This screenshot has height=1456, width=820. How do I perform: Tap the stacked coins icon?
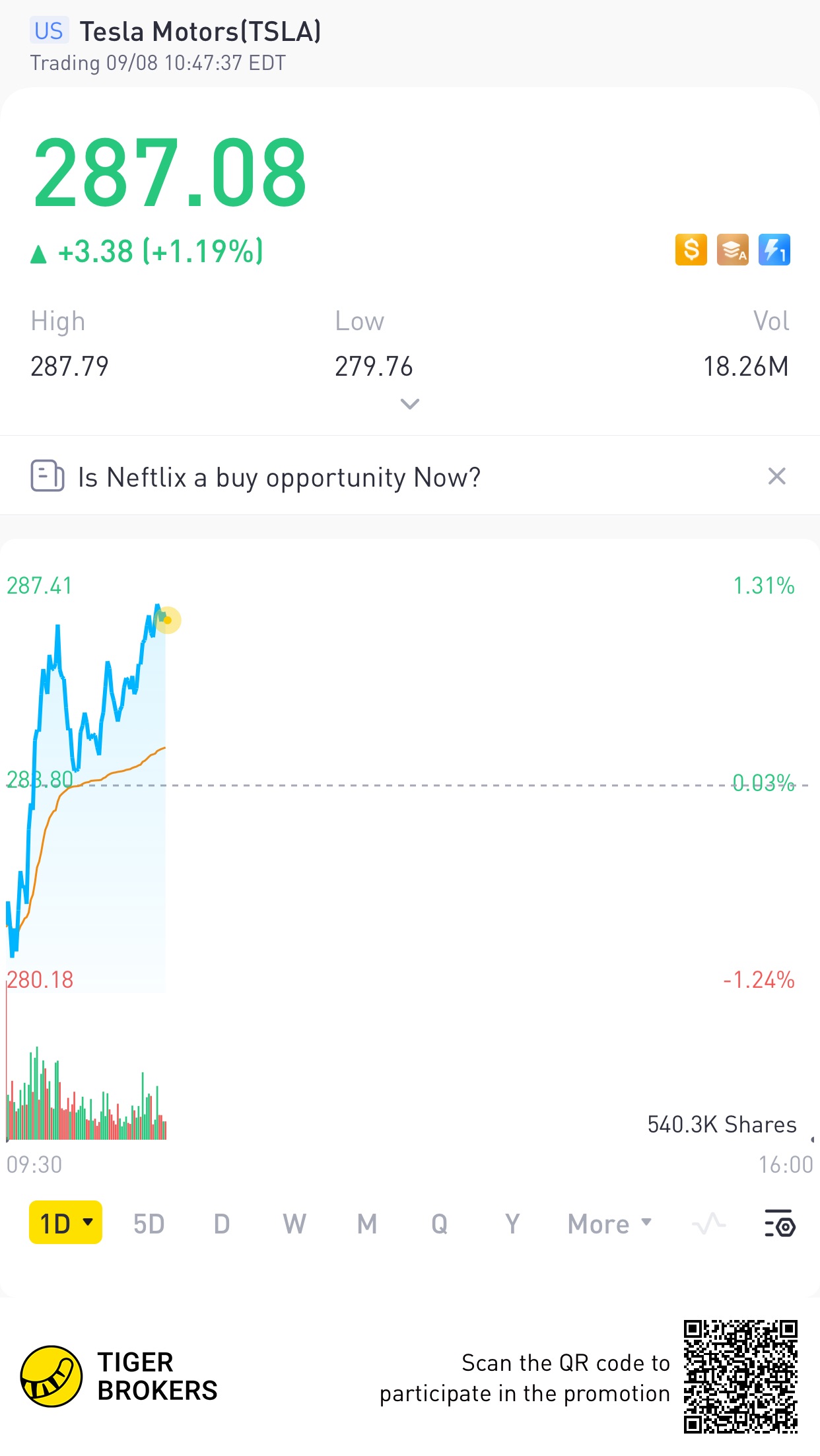(x=732, y=250)
